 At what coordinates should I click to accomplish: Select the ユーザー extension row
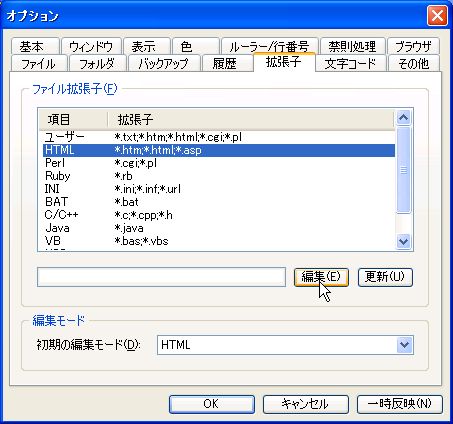(219, 137)
